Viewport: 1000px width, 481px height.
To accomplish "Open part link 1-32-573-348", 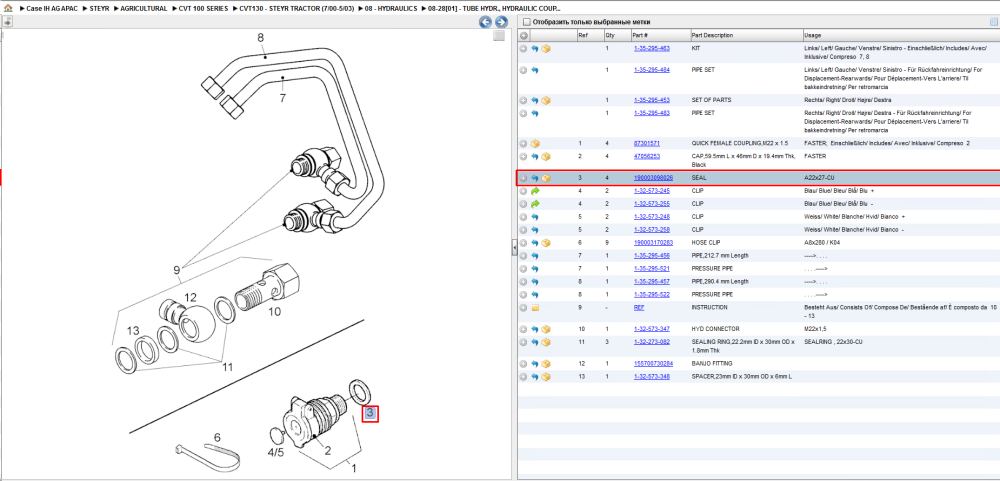I will coord(651,376).
